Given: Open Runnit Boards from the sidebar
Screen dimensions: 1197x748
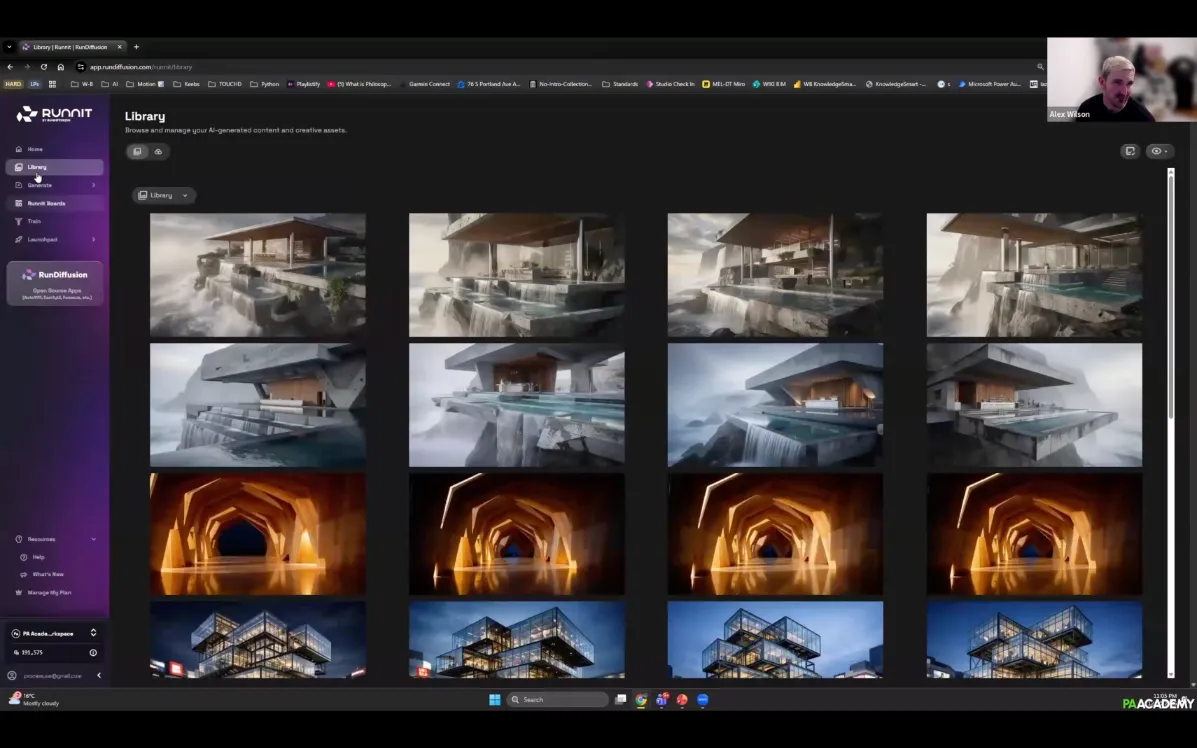Looking at the screenshot, I should pyautogui.click(x=46, y=203).
